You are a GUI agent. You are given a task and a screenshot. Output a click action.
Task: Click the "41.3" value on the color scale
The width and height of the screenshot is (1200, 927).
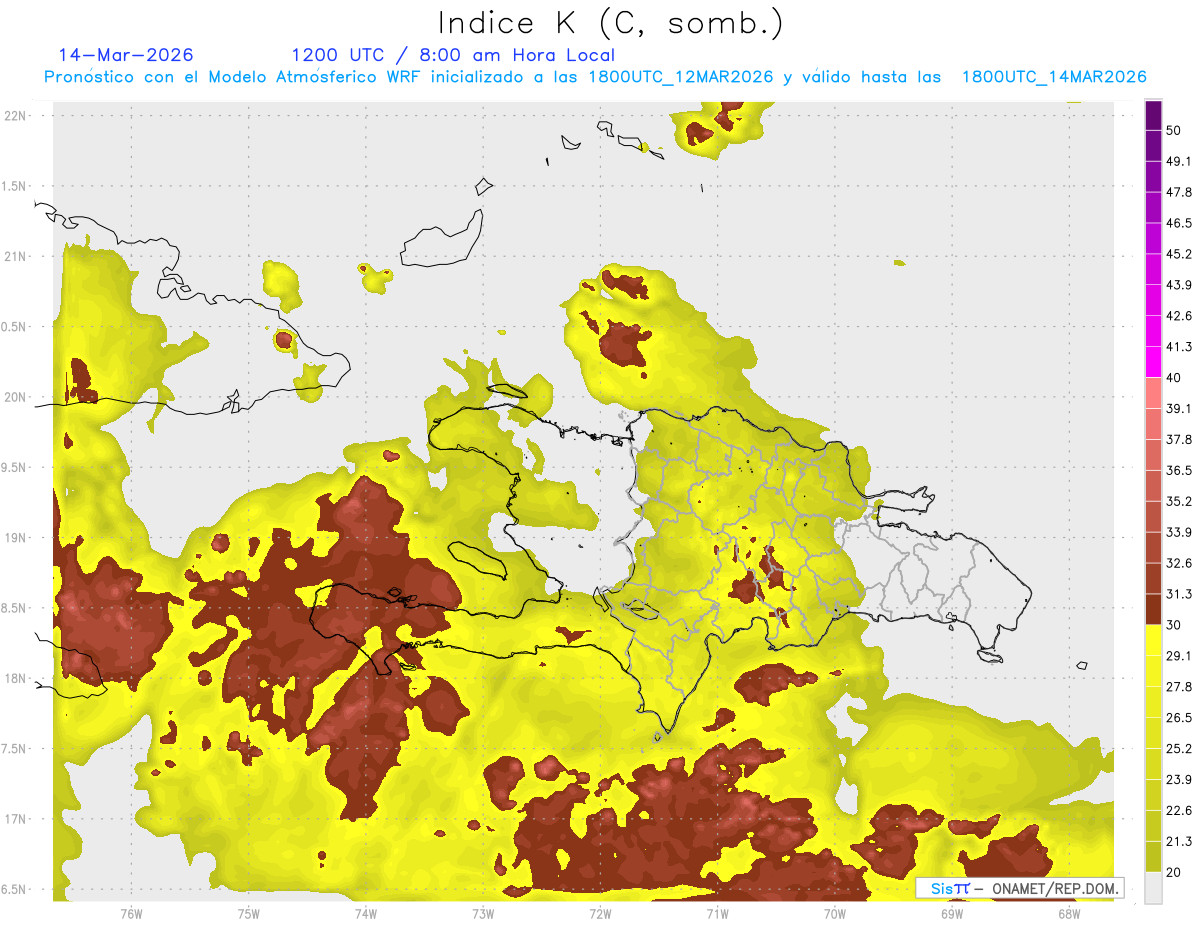[x=1179, y=347]
